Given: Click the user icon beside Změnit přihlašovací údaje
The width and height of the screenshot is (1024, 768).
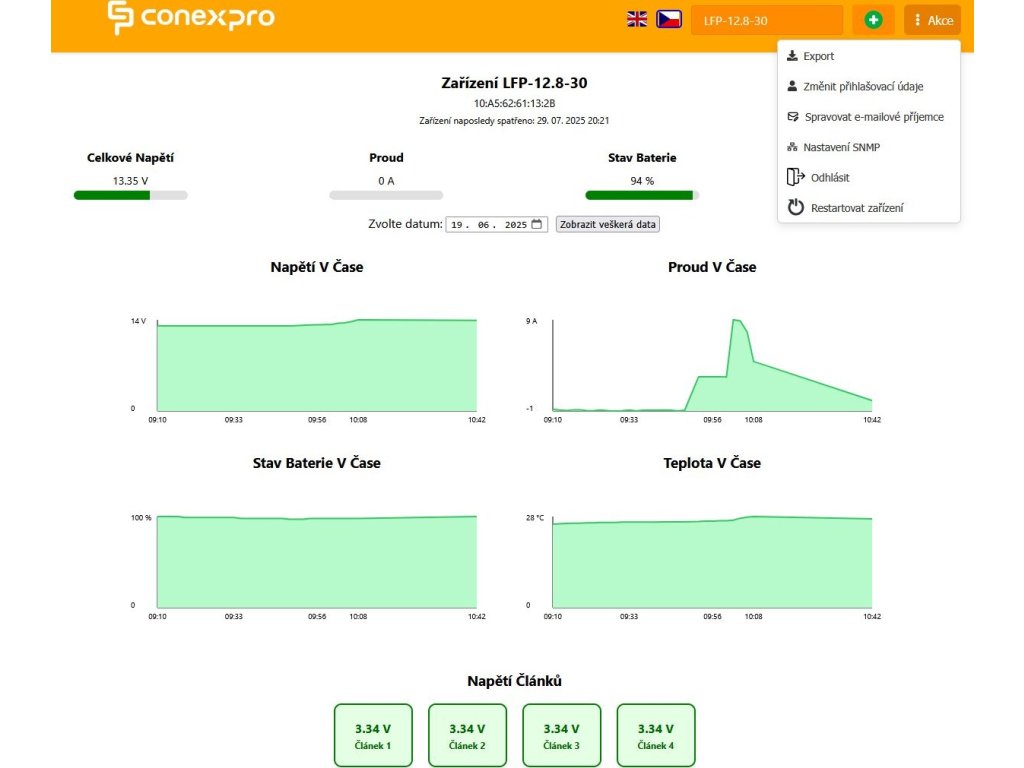Looking at the screenshot, I should coord(792,86).
